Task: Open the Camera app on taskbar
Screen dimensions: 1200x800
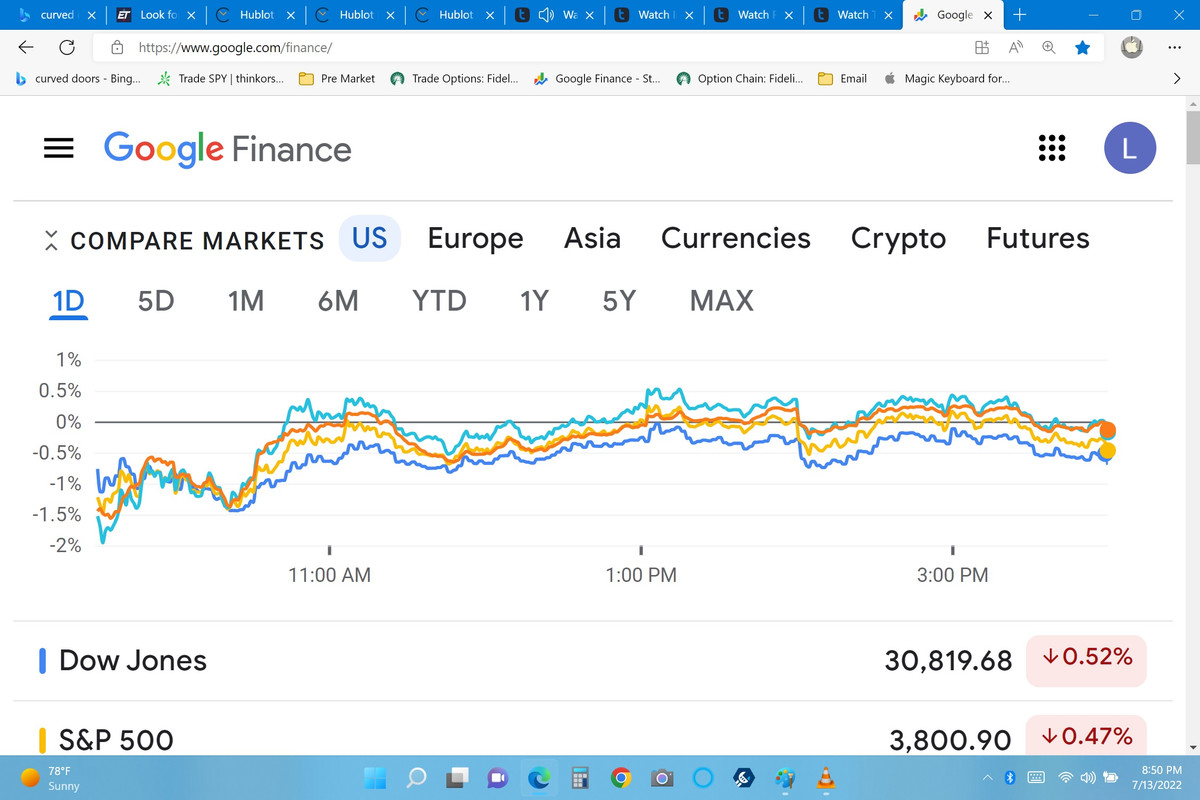Action: tap(661, 777)
